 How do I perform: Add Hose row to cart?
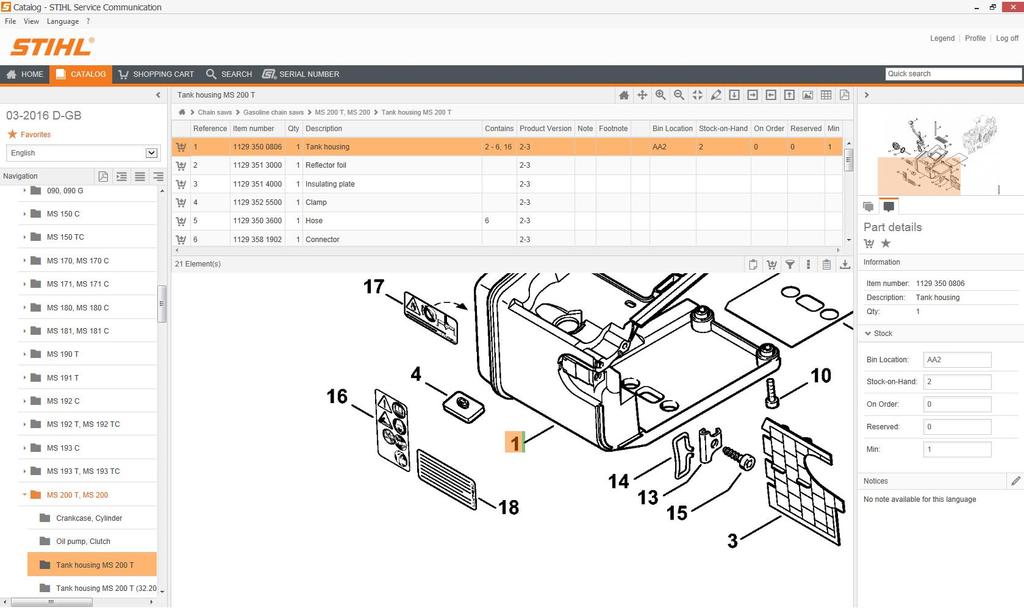tap(181, 221)
